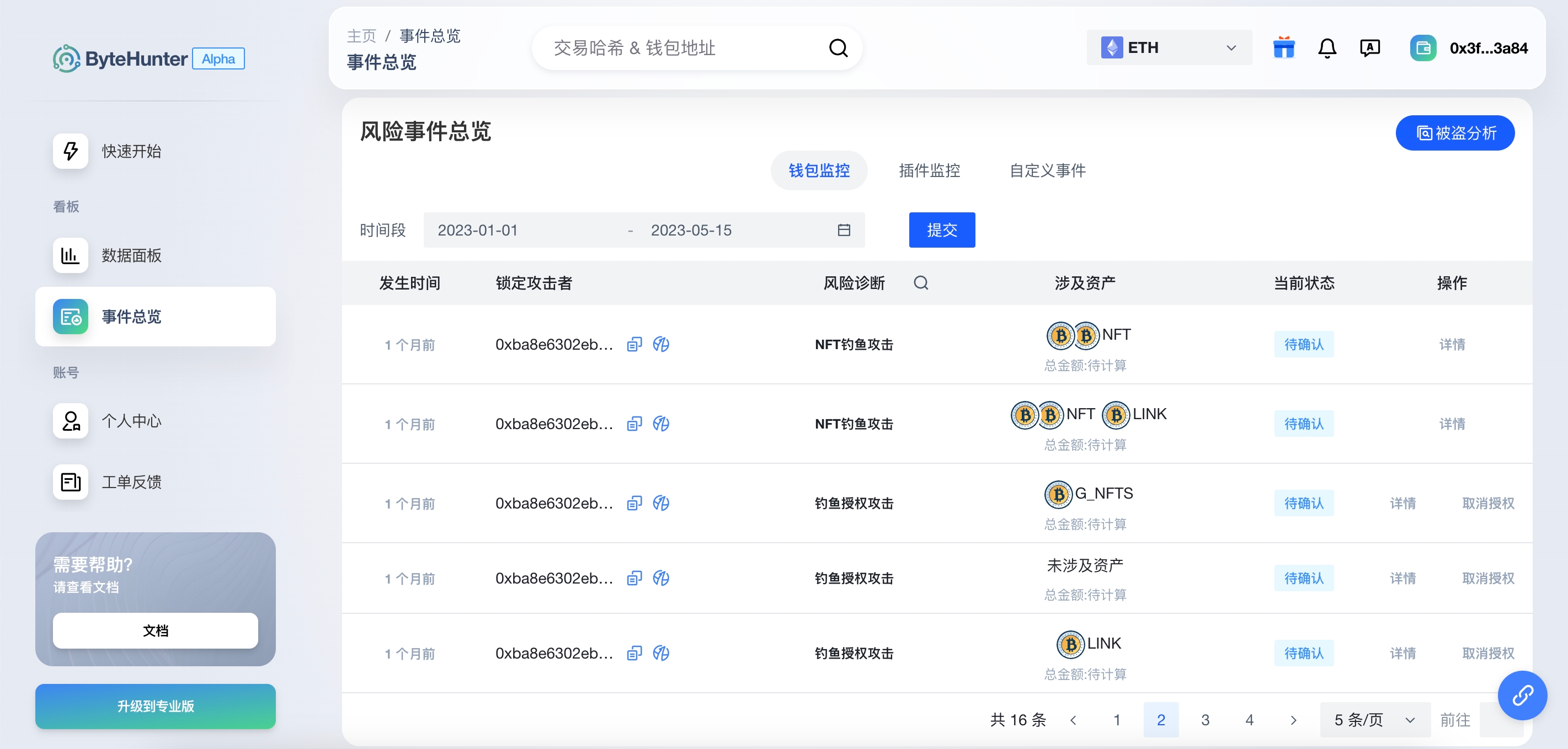The height and width of the screenshot is (749, 1568).
Task: Open the 5 条/页 page size dropdown
Action: pyautogui.click(x=1374, y=720)
